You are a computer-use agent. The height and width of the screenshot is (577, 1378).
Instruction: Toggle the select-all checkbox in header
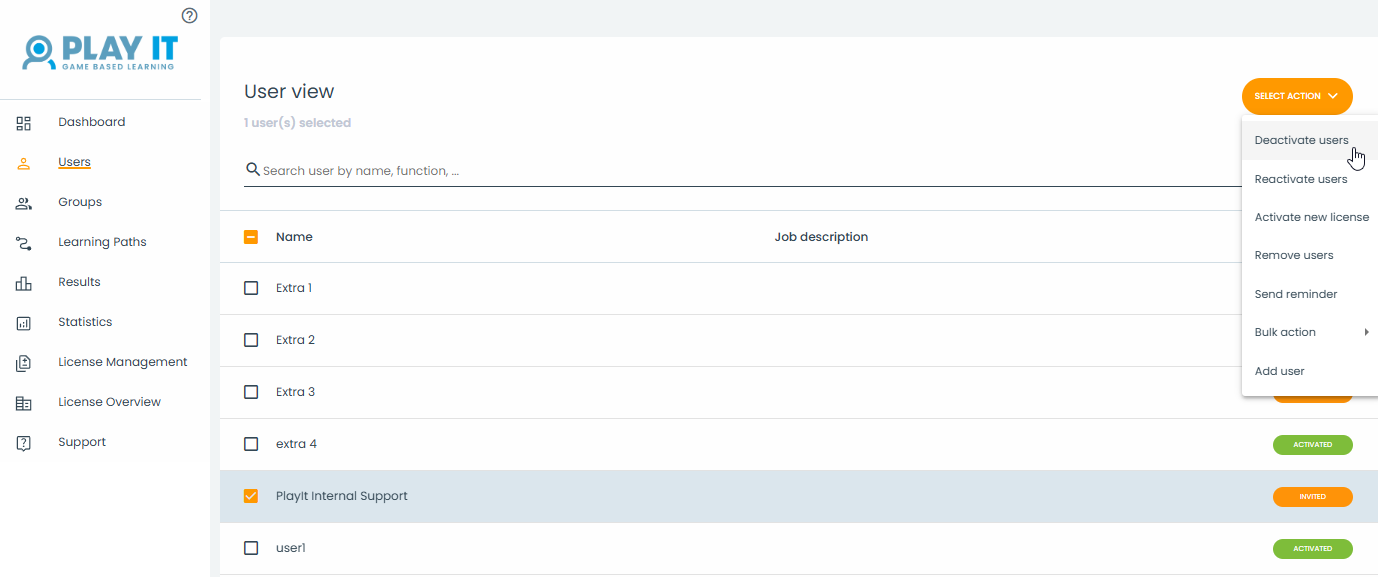tap(251, 237)
